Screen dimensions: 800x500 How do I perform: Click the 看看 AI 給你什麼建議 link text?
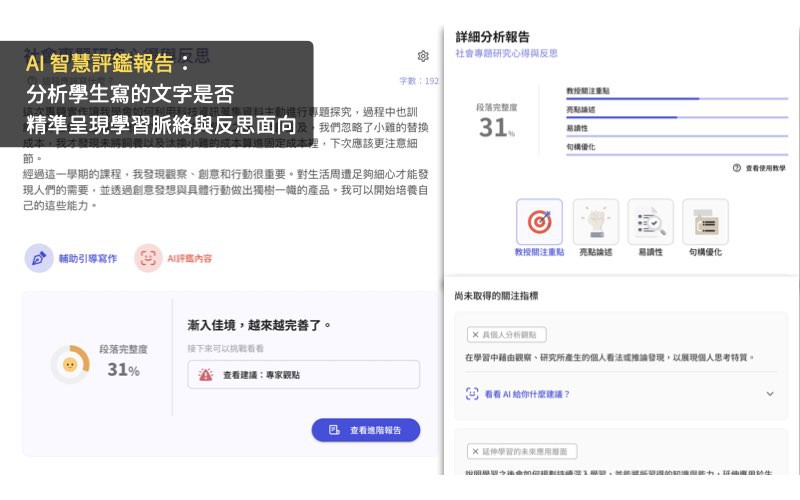[x=526, y=394]
